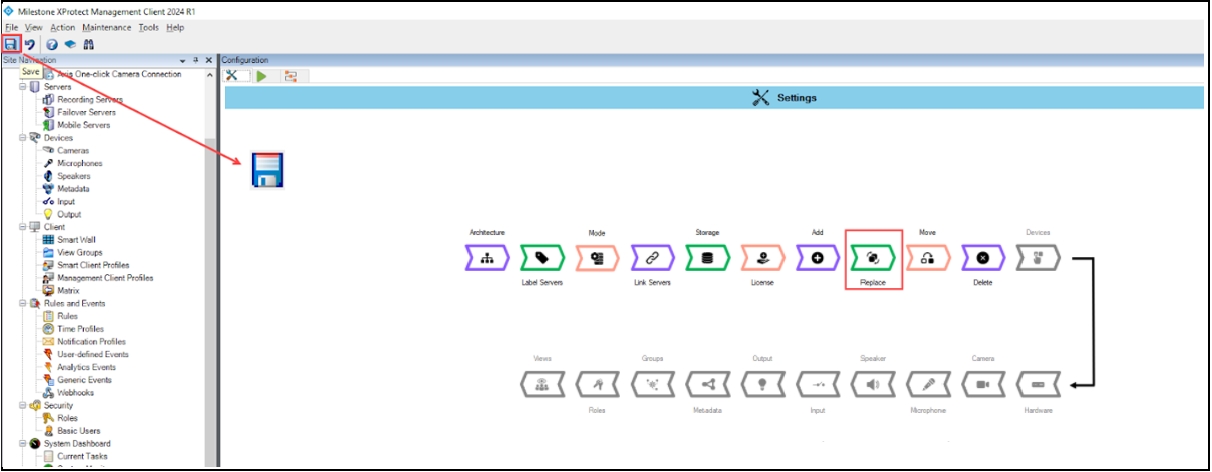
Task: Open the blue Help question mark icon
Action: [51, 45]
